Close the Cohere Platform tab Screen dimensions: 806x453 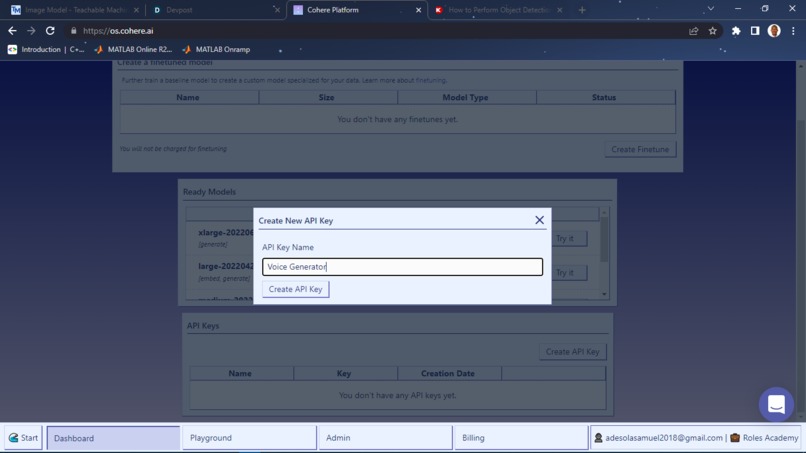pos(418,10)
